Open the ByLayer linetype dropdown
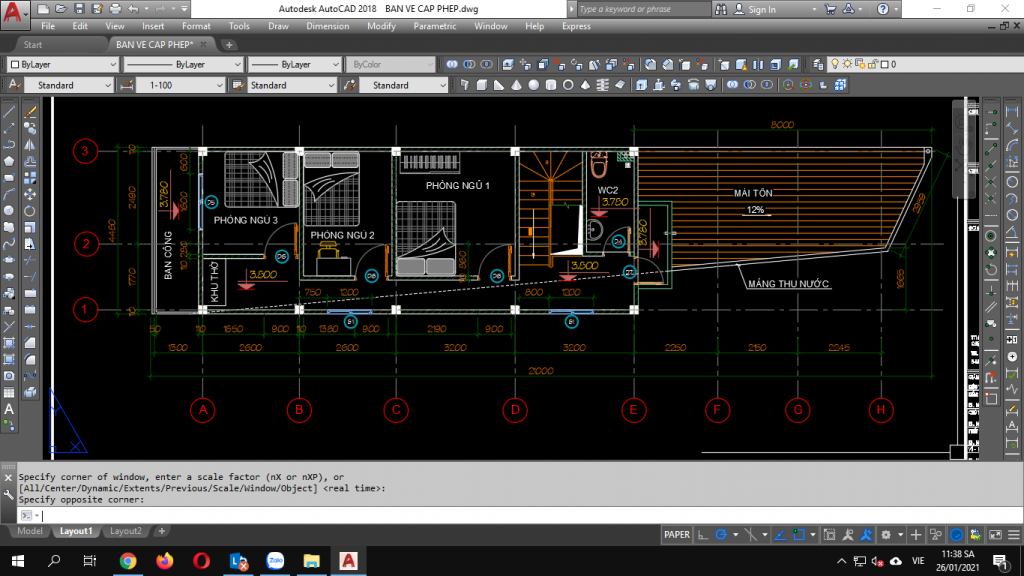Viewport: 1024px width, 576px height. click(183, 65)
